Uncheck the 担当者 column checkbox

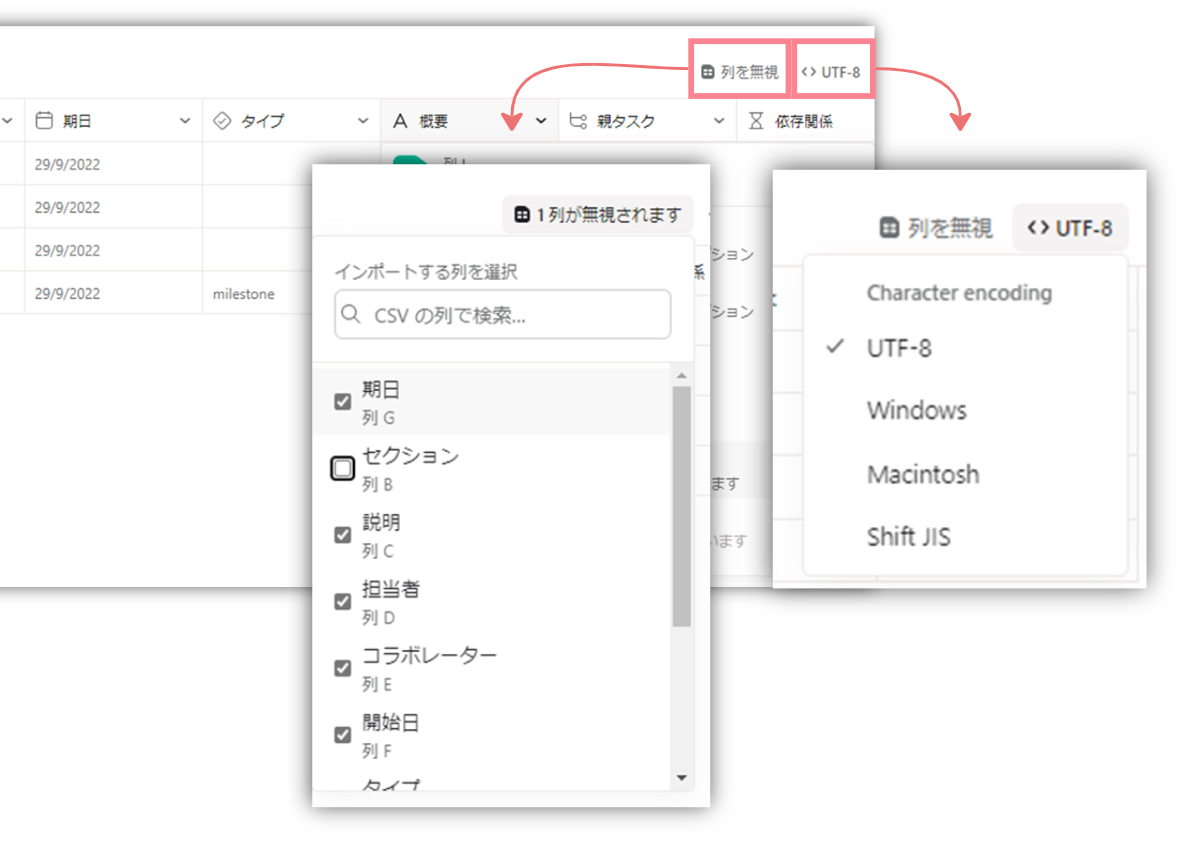(x=342, y=601)
